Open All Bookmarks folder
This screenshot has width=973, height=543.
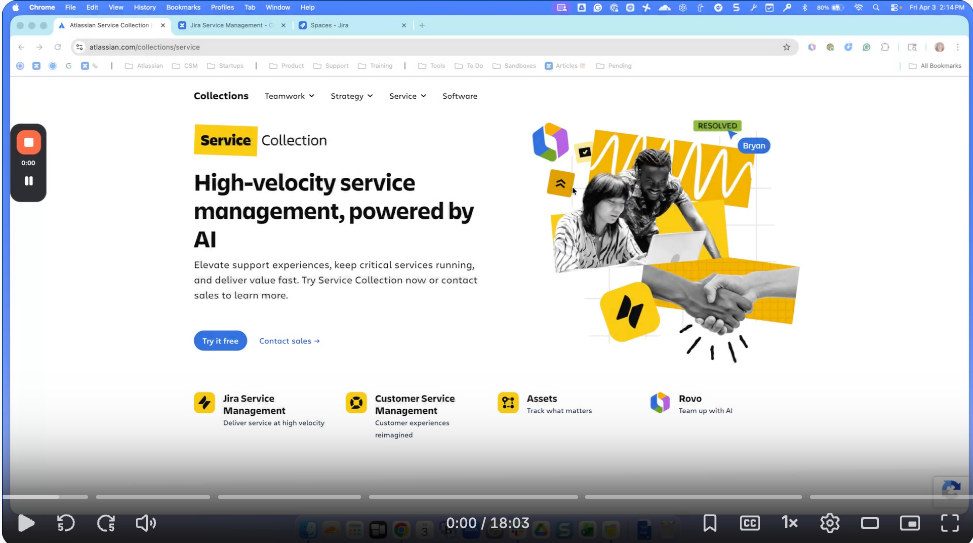click(x=935, y=66)
